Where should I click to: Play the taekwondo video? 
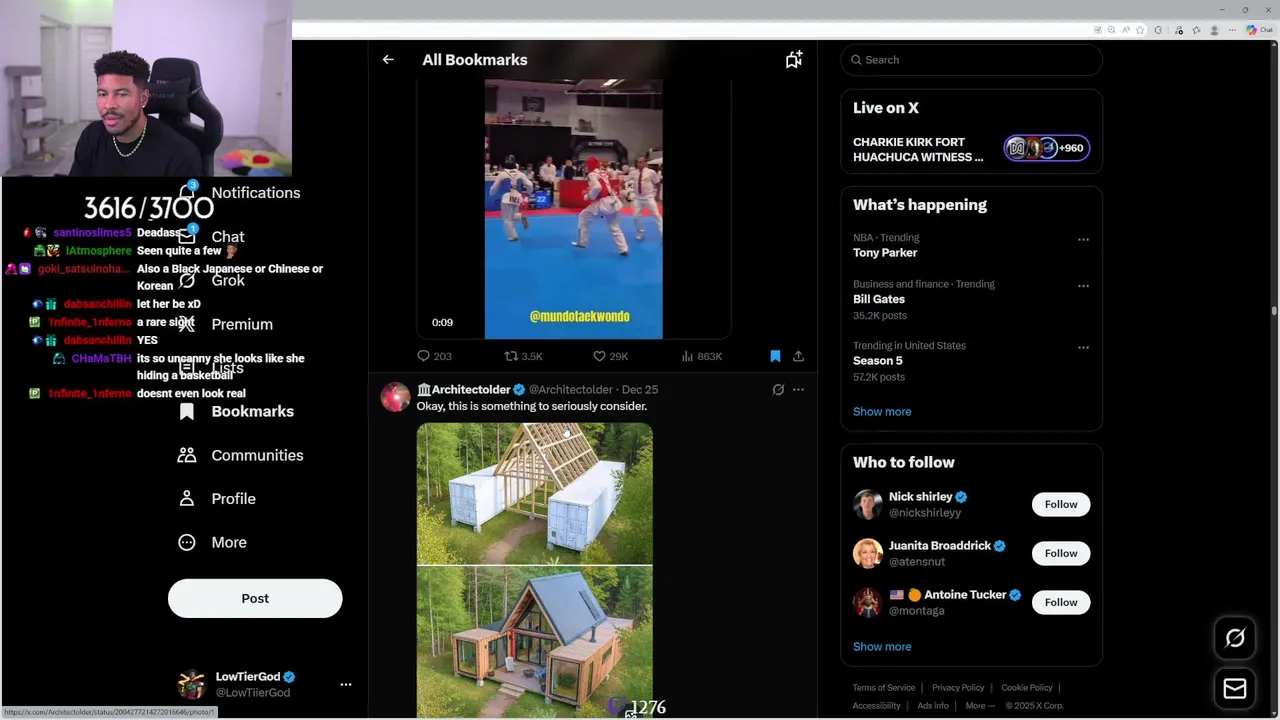(573, 208)
